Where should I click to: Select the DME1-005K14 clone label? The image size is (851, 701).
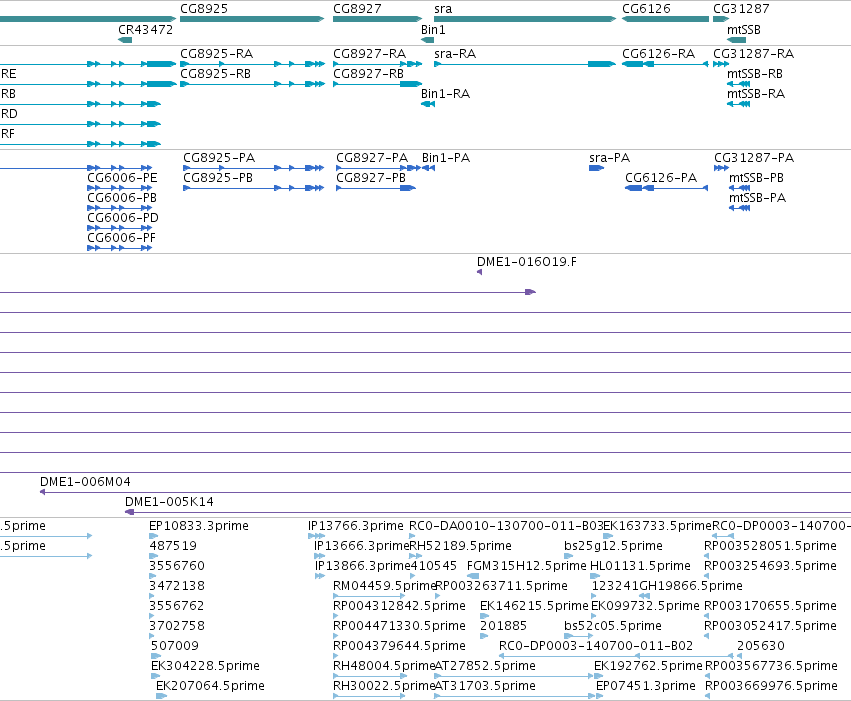coord(169,502)
